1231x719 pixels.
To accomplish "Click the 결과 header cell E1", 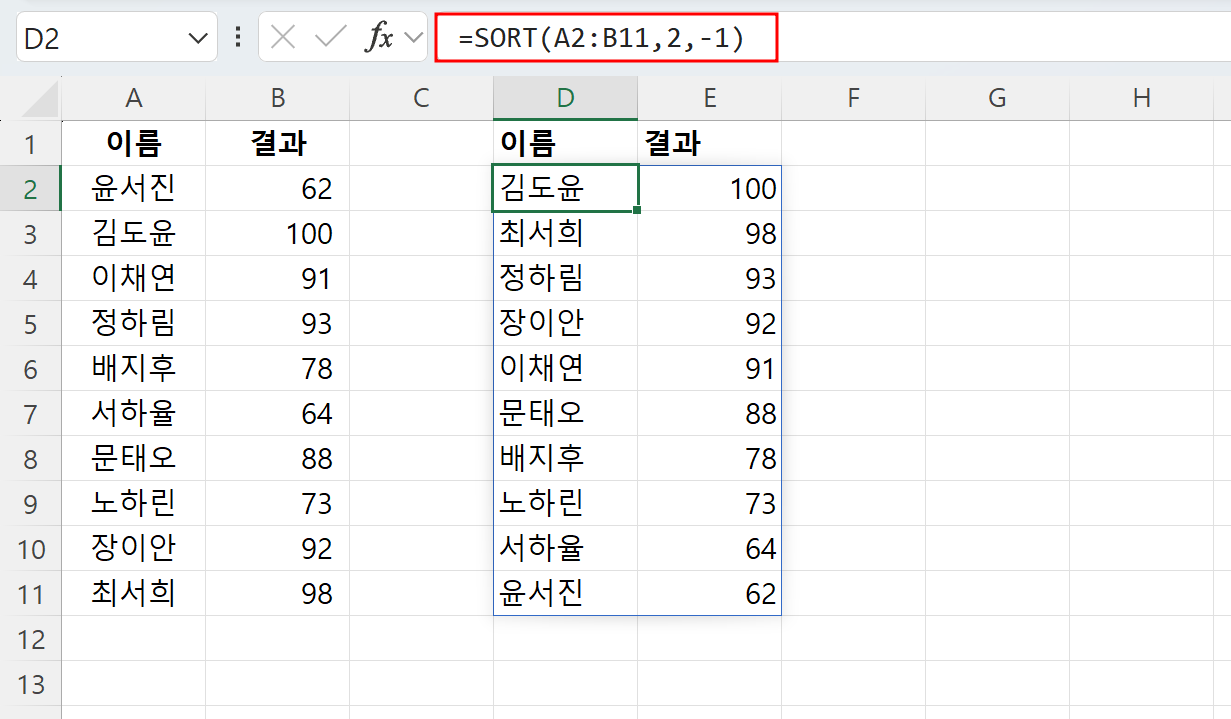I will click(x=710, y=143).
